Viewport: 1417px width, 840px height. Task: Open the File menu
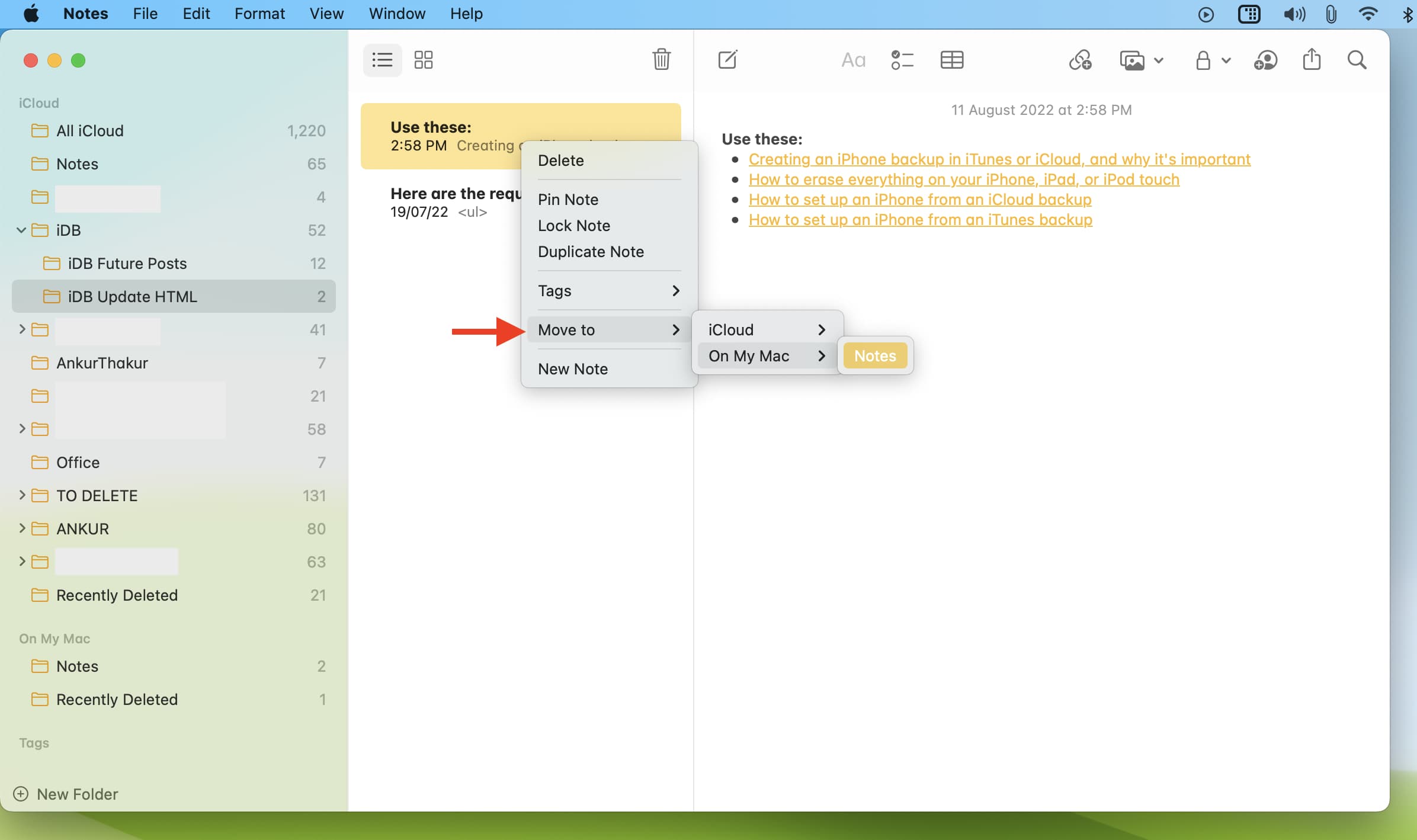145,14
